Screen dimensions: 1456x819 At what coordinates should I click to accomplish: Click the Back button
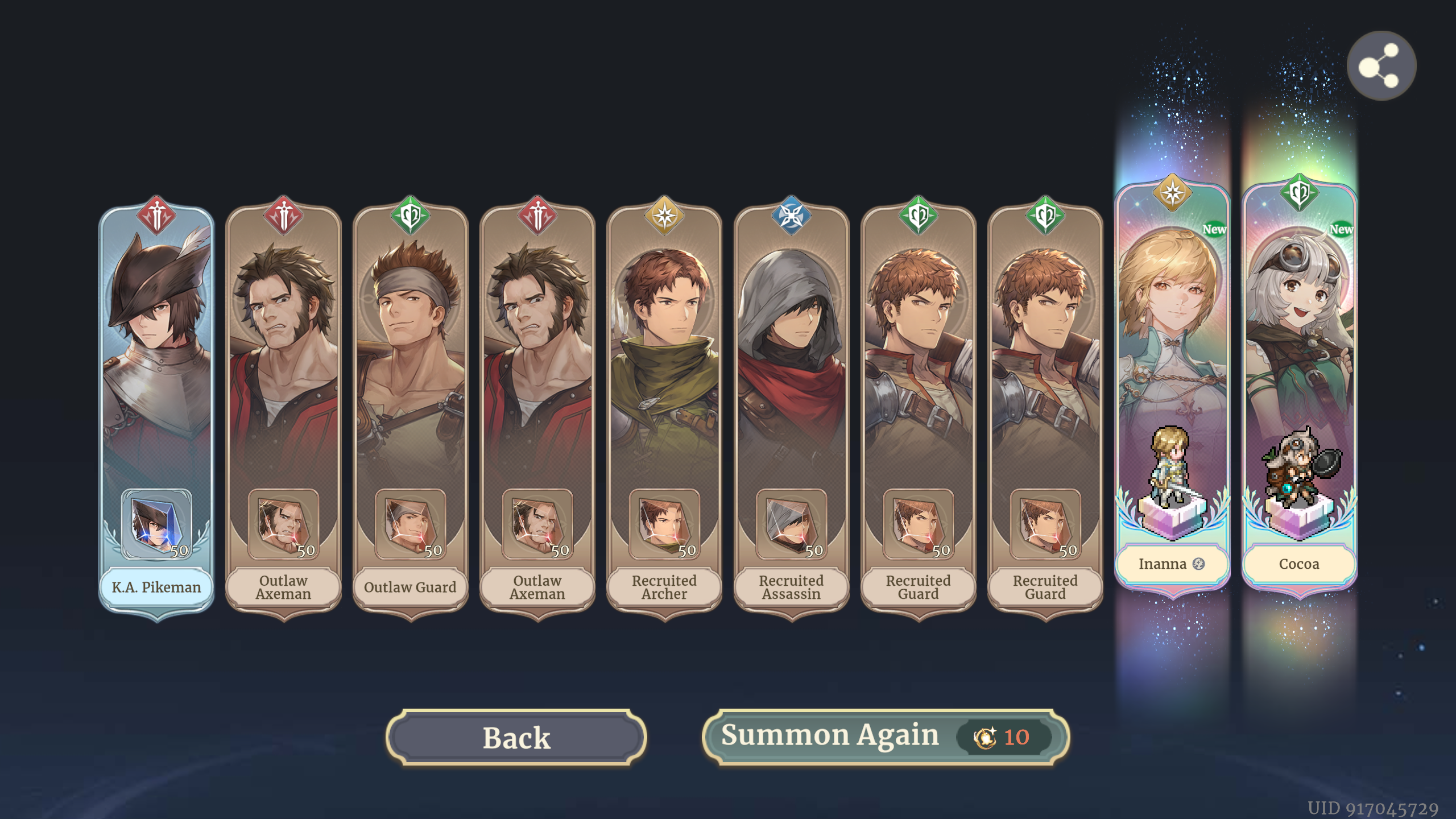click(x=516, y=737)
